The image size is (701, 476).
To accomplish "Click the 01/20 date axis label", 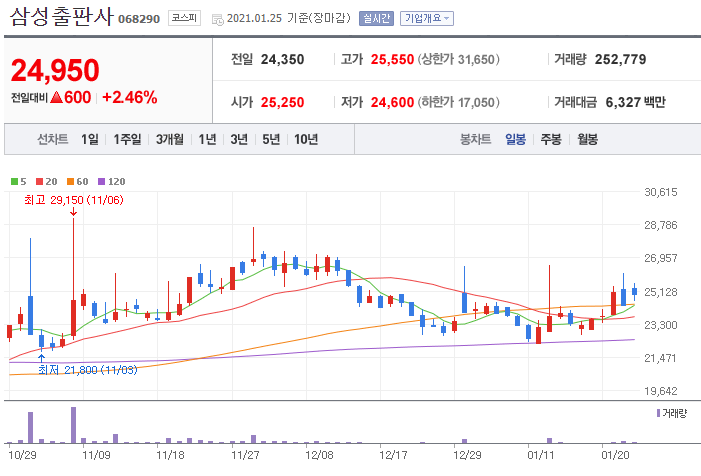I will [x=615, y=455].
